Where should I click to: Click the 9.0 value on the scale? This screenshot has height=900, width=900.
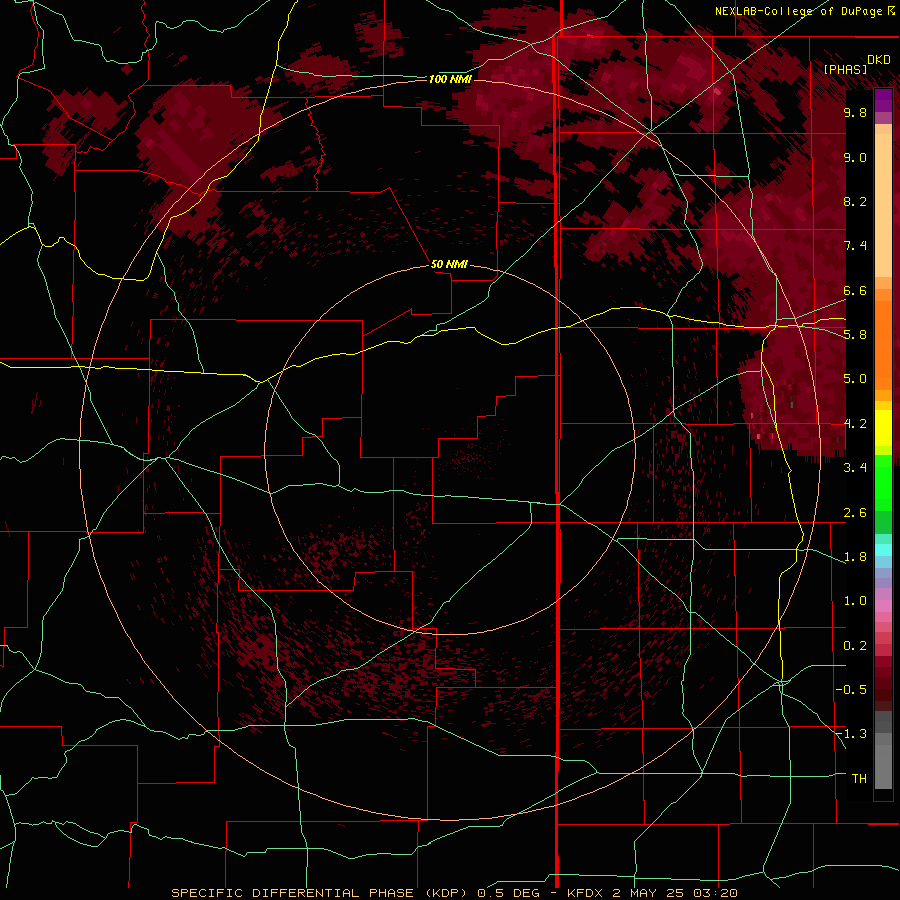coord(855,157)
